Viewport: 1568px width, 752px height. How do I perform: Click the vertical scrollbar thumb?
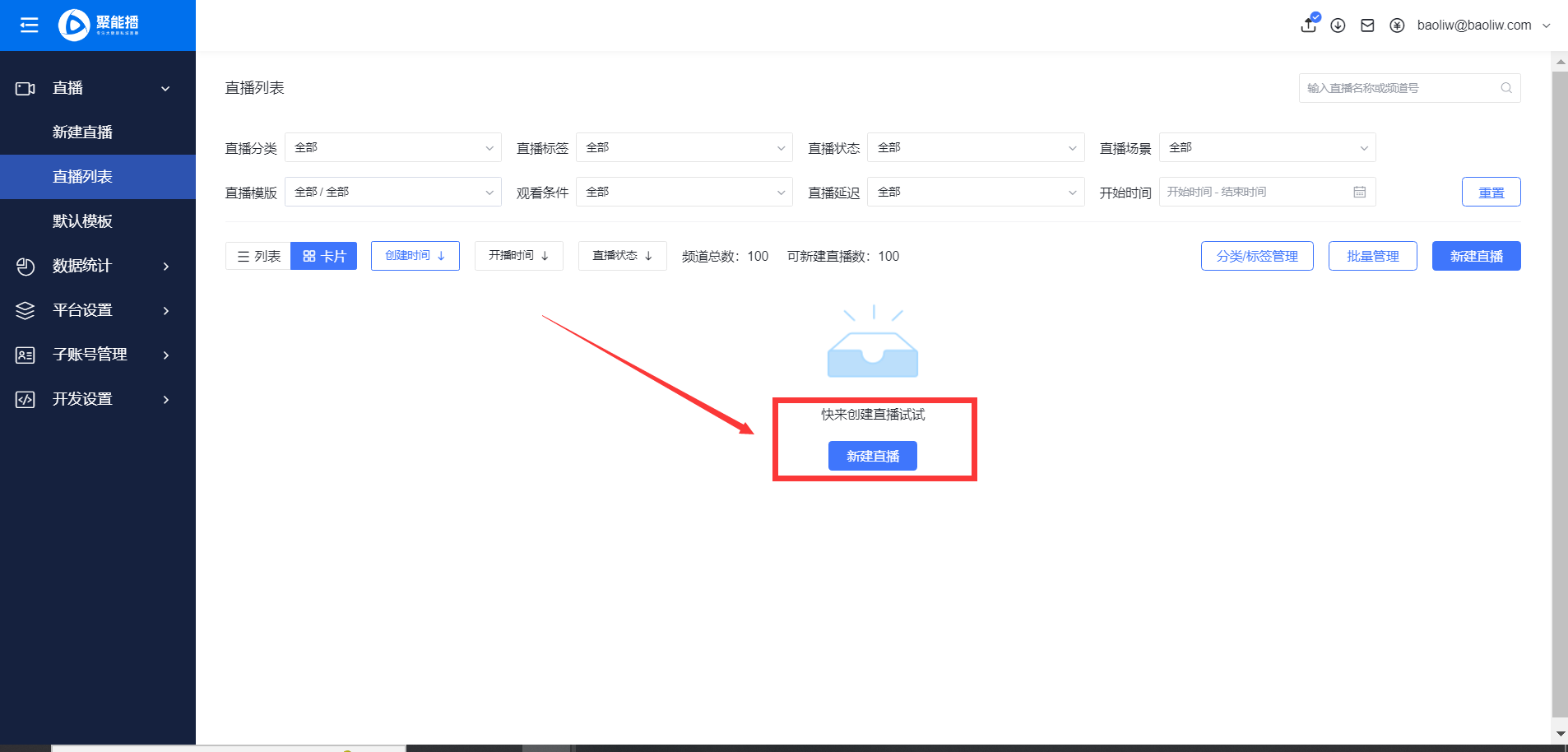[1560, 393]
